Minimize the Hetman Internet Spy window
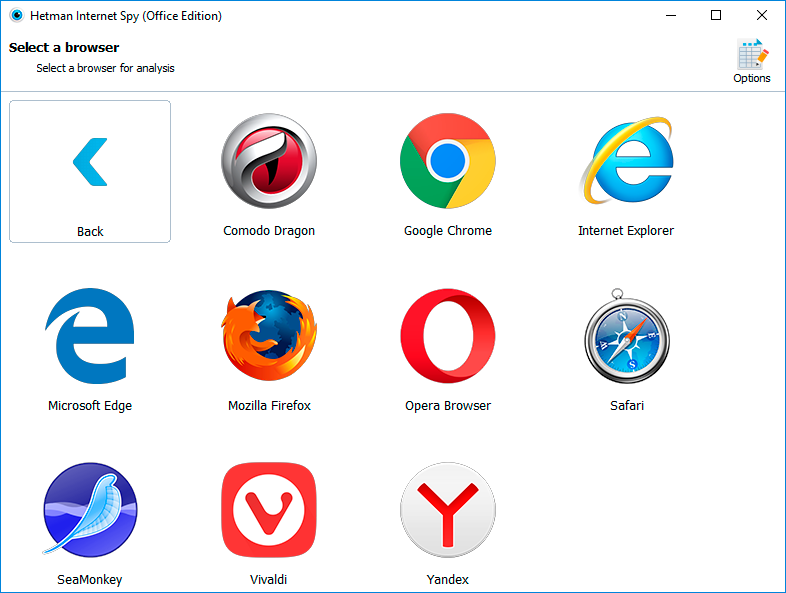 [x=671, y=16]
